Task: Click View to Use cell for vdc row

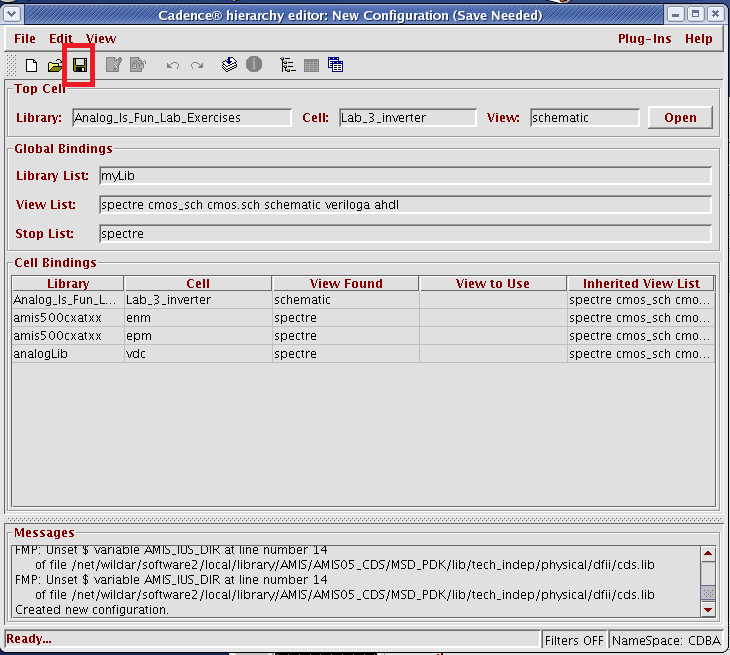Action: click(x=493, y=354)
